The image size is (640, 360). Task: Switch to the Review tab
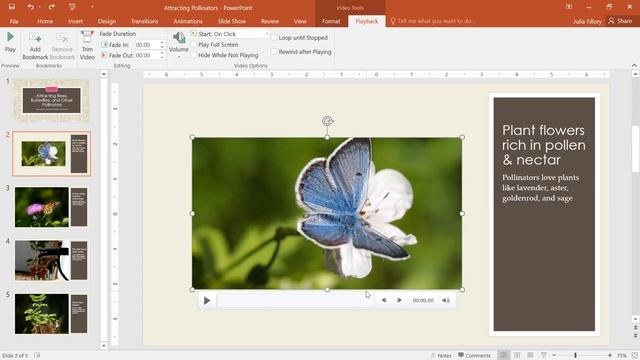(270, 21)
